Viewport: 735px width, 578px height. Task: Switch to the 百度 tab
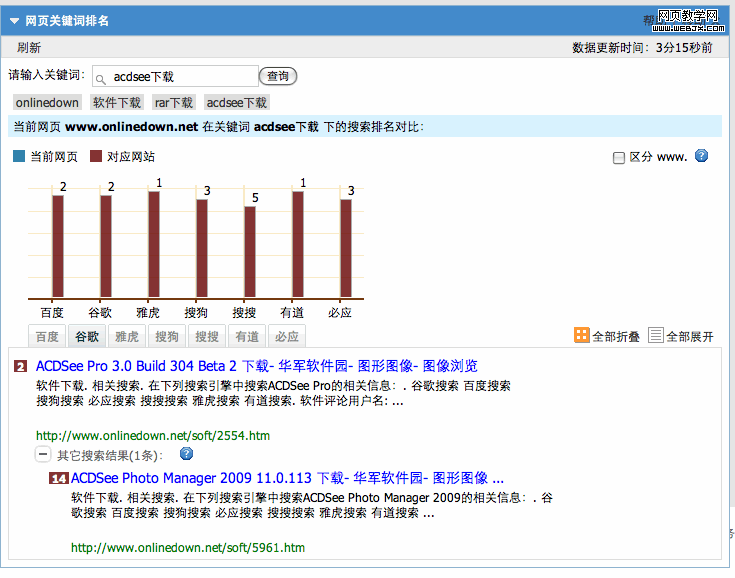[47, 337]
